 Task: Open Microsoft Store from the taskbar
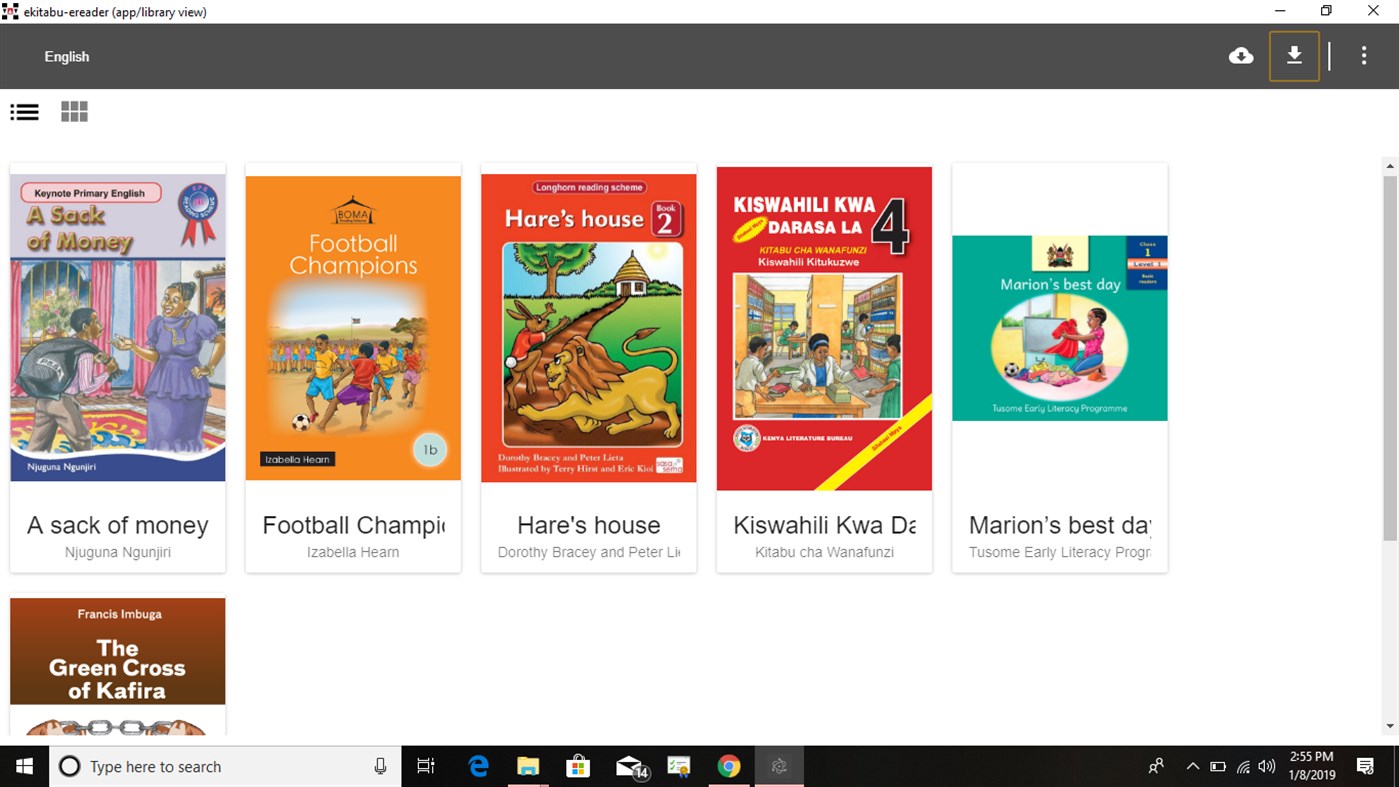click(x=578, y=765)
